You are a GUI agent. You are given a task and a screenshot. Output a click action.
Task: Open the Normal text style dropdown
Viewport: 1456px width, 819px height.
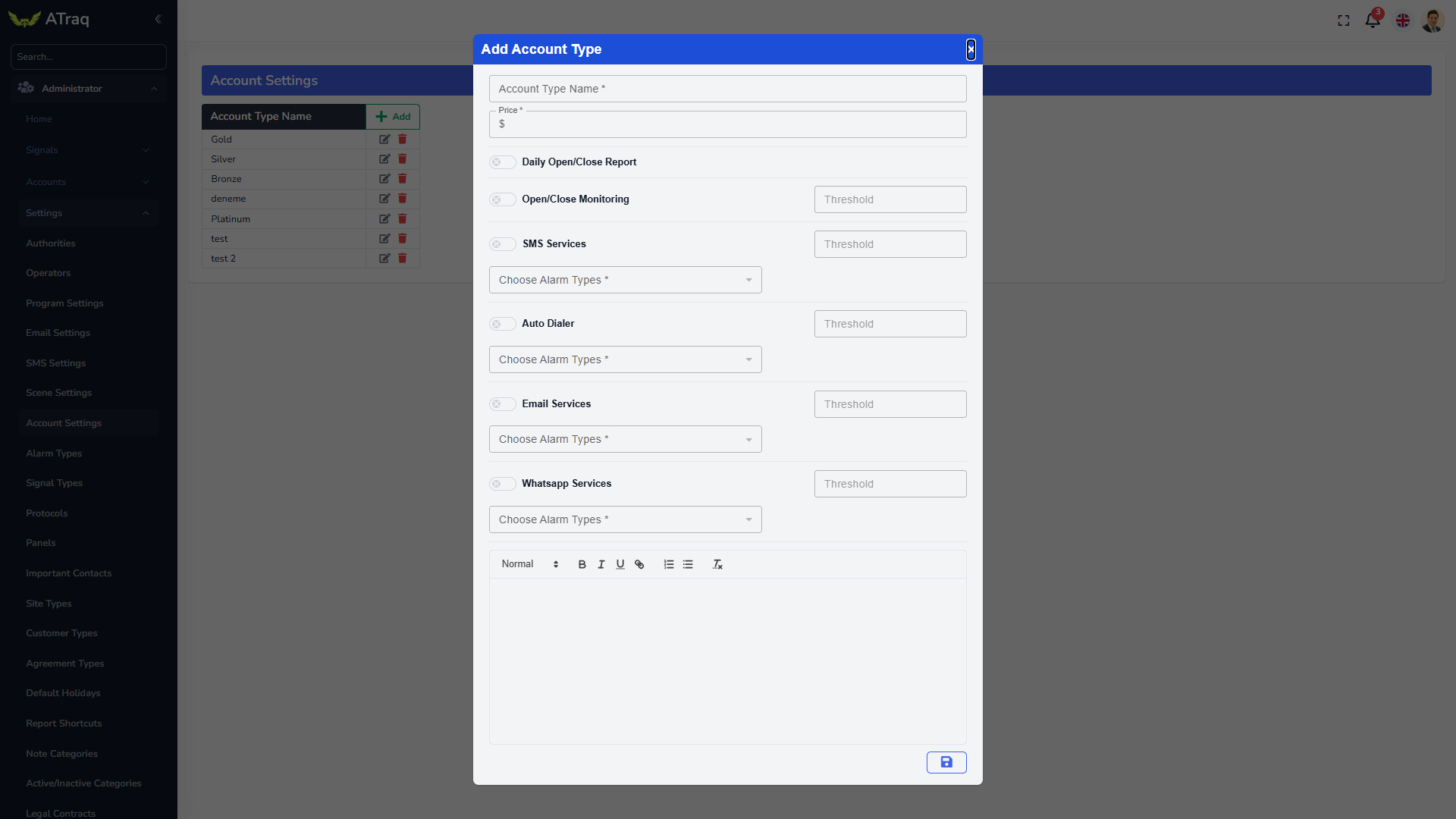coord(529,564)
